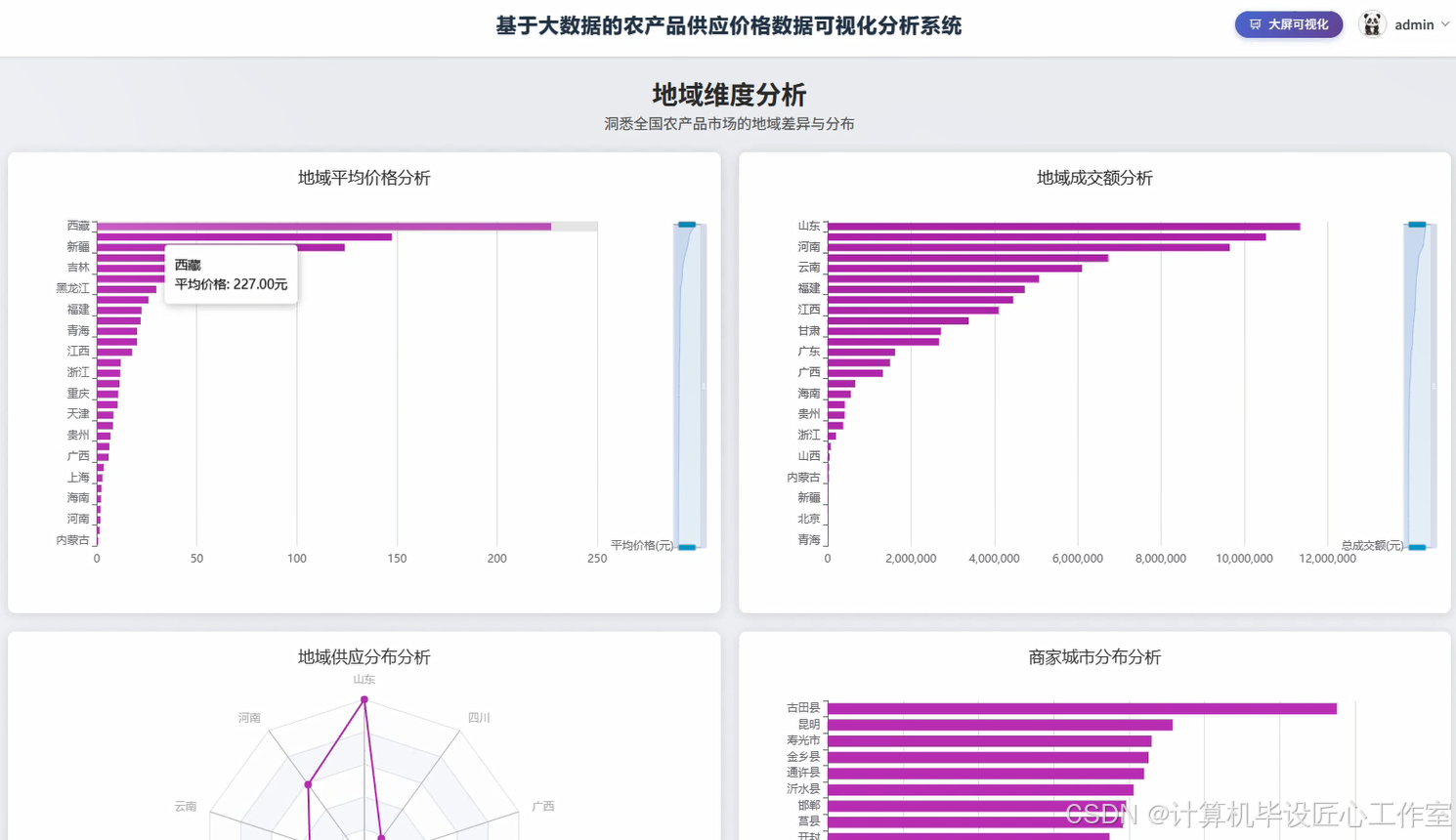
Task: Click the 地域成交额分析 chart title
Action: click(1094, 178)
